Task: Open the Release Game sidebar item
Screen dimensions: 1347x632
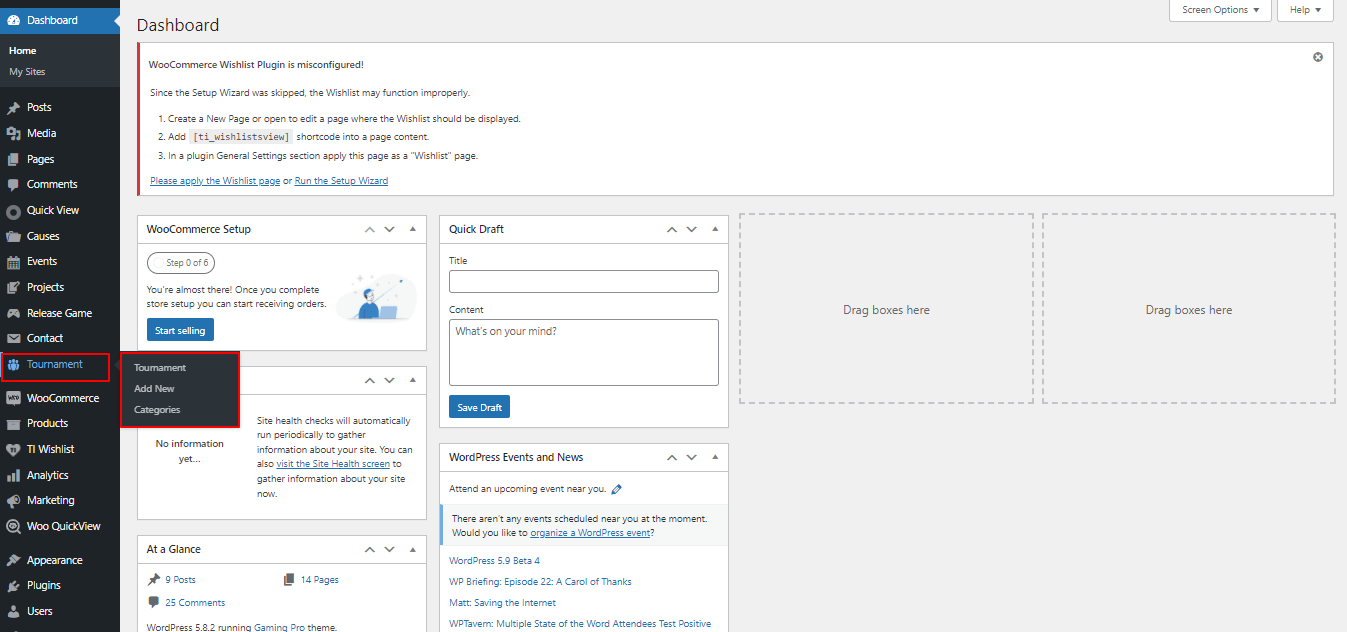Action: coord(60,313)
